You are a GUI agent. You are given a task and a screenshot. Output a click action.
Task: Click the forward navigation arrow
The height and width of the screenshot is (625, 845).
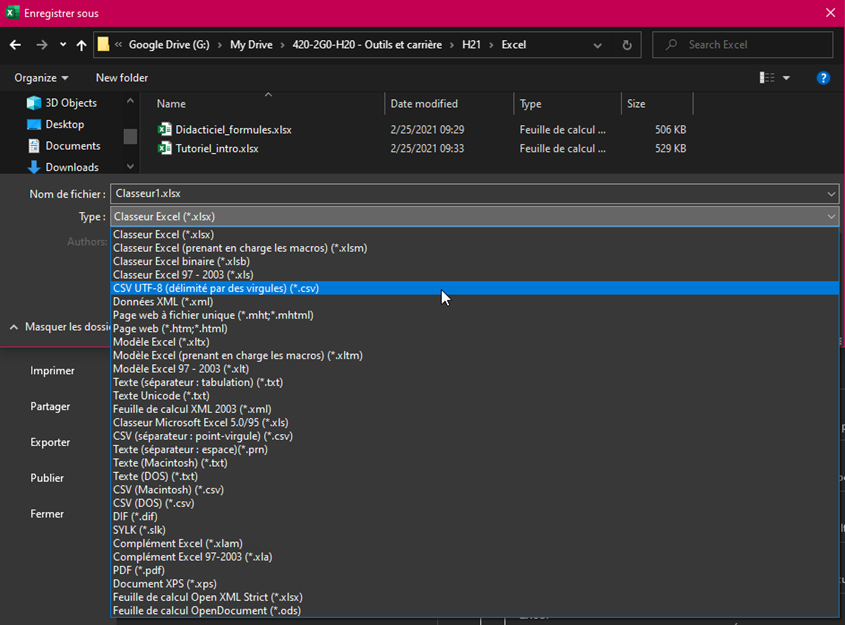[40, 44]
